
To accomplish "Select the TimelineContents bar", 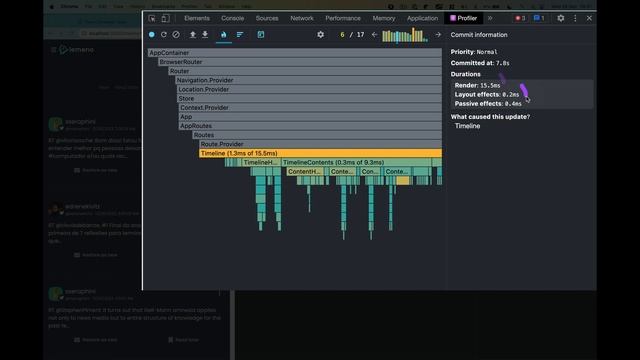I will pyautogui.click(x=356, y=162).
